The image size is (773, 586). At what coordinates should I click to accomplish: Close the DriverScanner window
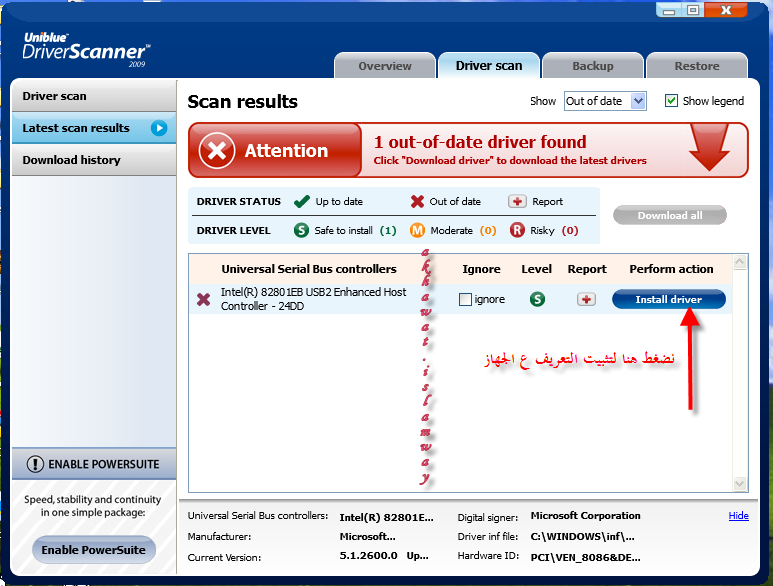tap(726, 10)
